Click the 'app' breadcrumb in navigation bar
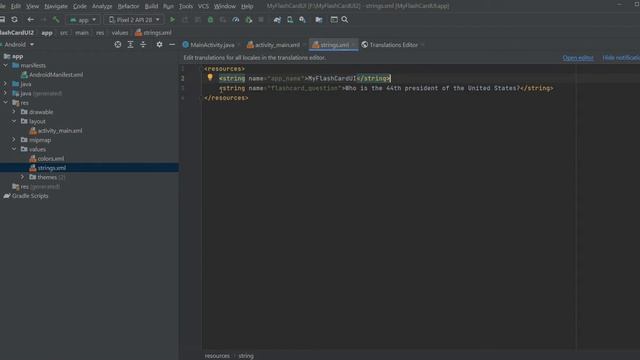640x360 pixels. pos(47,33)
